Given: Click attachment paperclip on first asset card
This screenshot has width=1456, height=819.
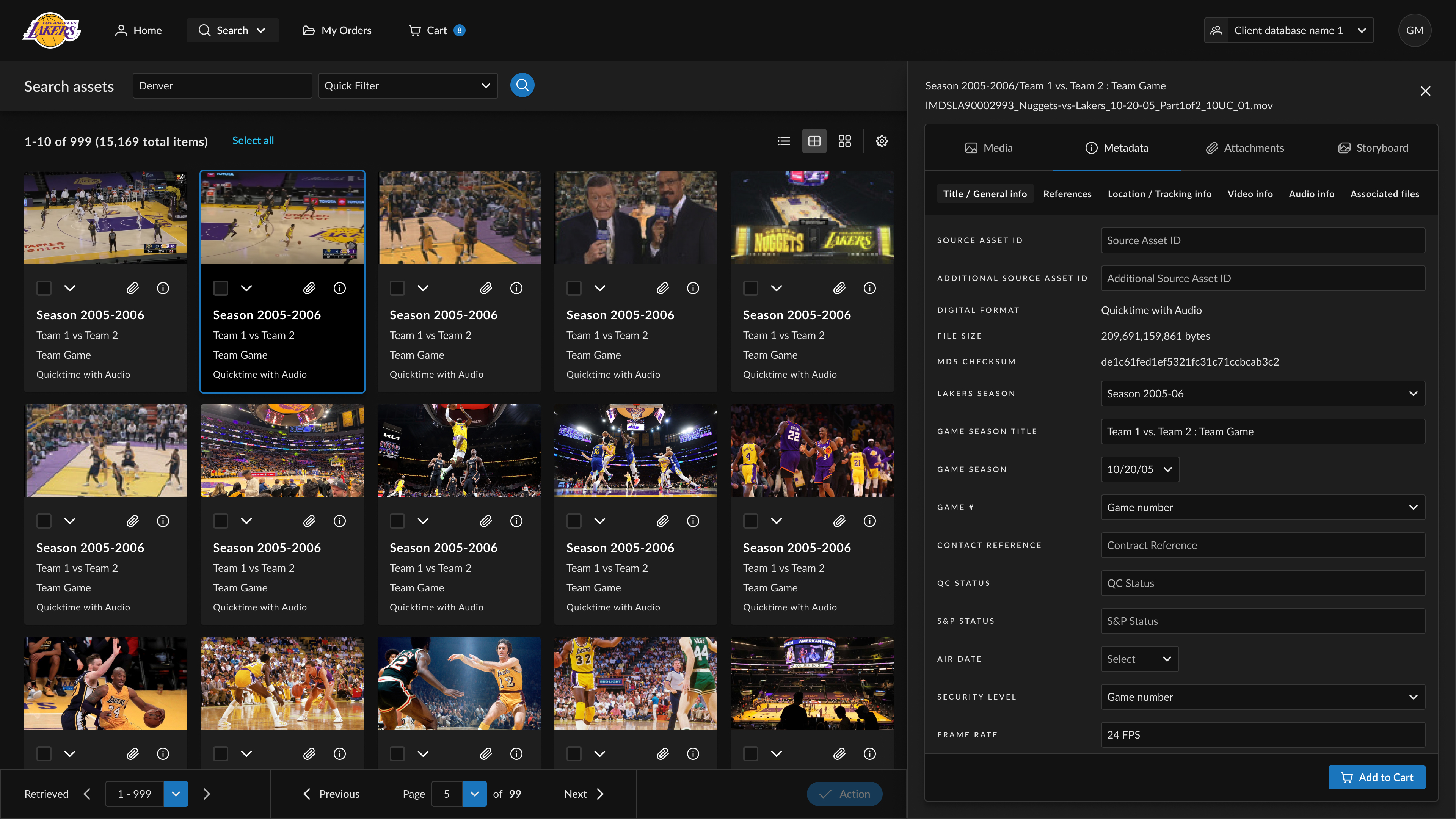Looking at the screenshot, I should click(x=132, y=288).
